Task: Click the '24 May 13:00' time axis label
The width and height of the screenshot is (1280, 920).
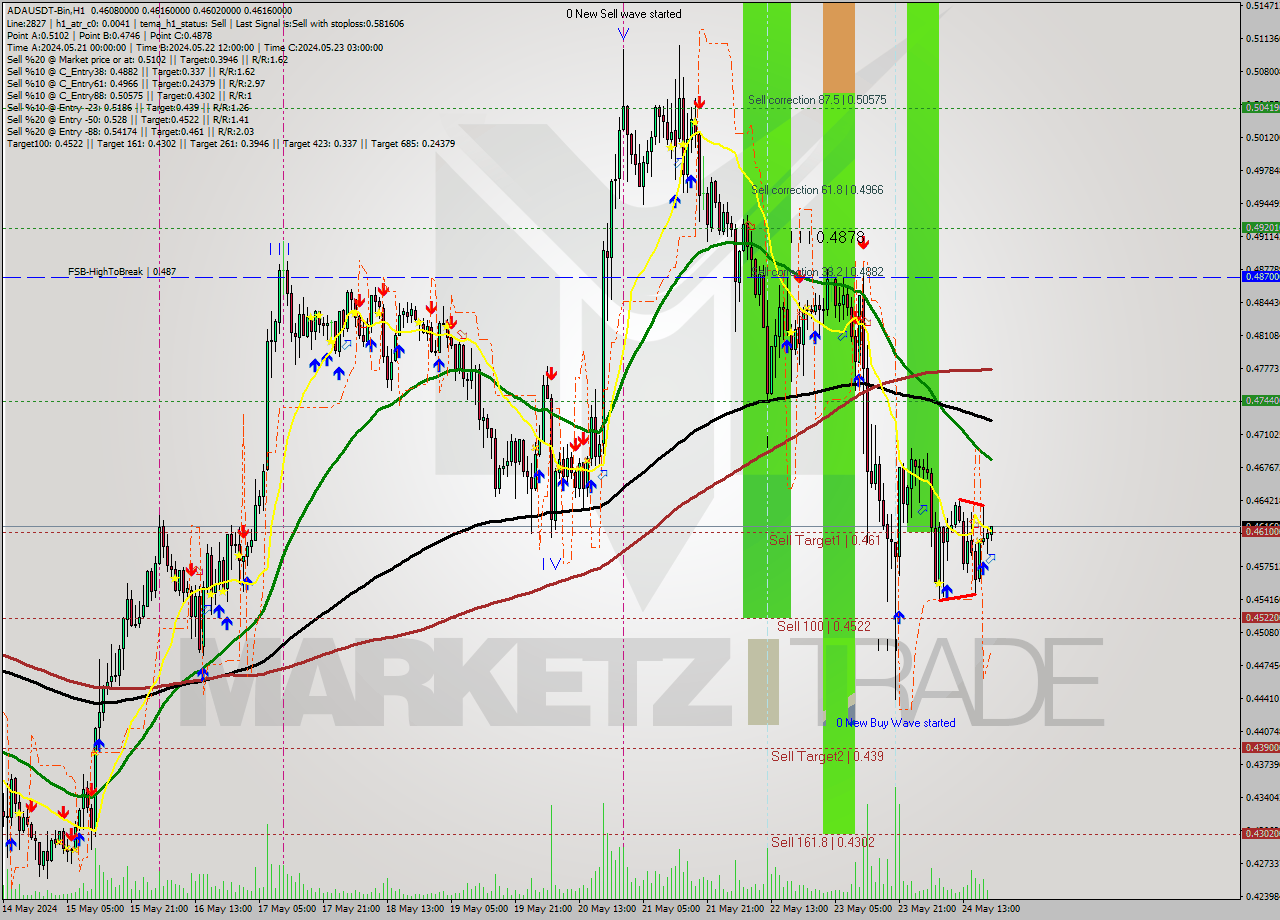Action: coord(990,909)
